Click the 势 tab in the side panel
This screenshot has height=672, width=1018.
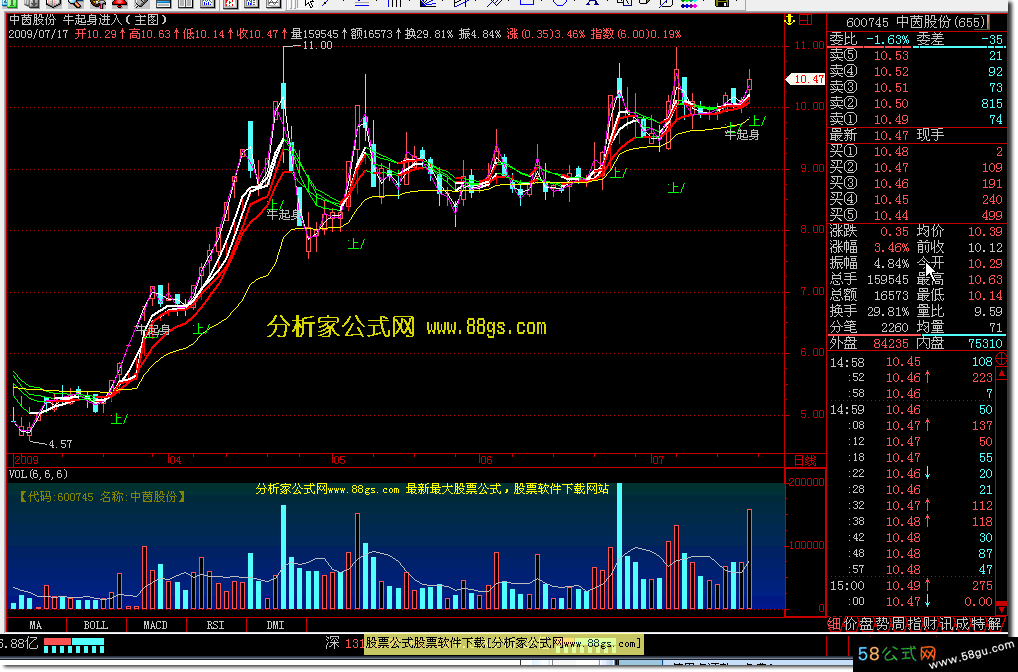click(x=882, y=625)
